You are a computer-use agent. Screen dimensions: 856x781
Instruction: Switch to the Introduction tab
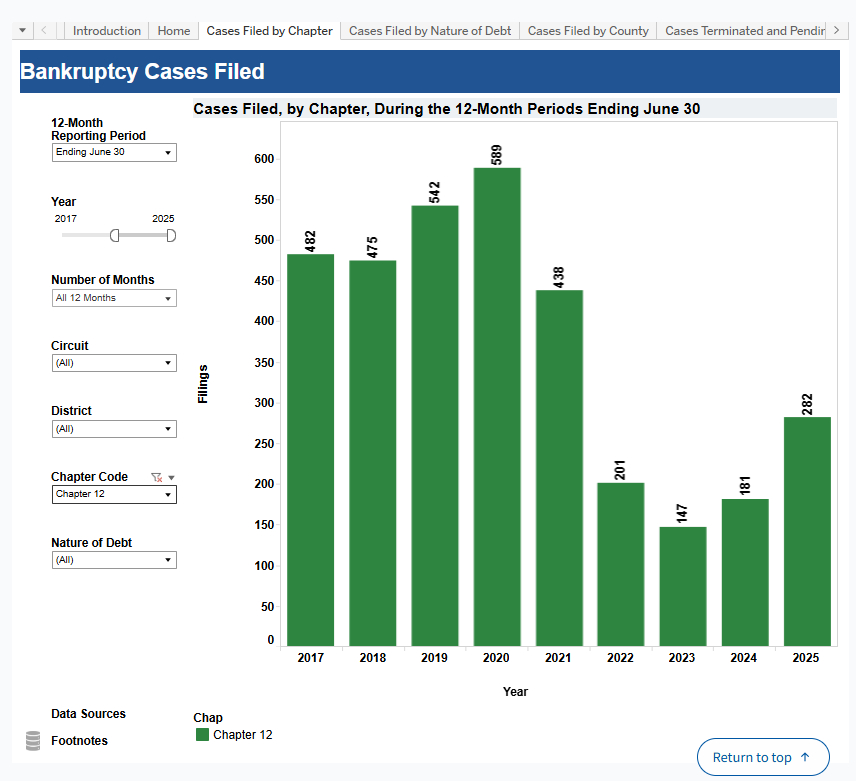(107, 31)
